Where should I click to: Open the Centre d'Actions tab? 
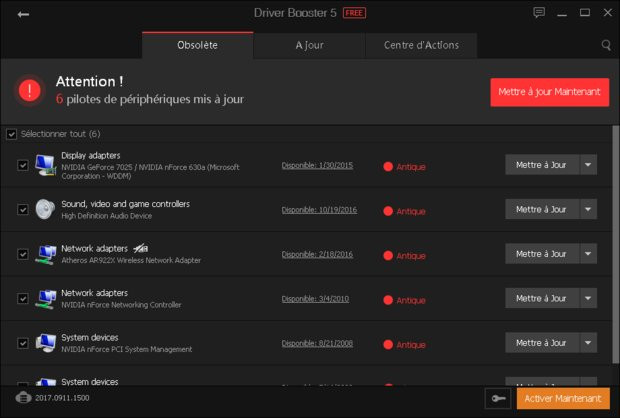click(419, 46)
